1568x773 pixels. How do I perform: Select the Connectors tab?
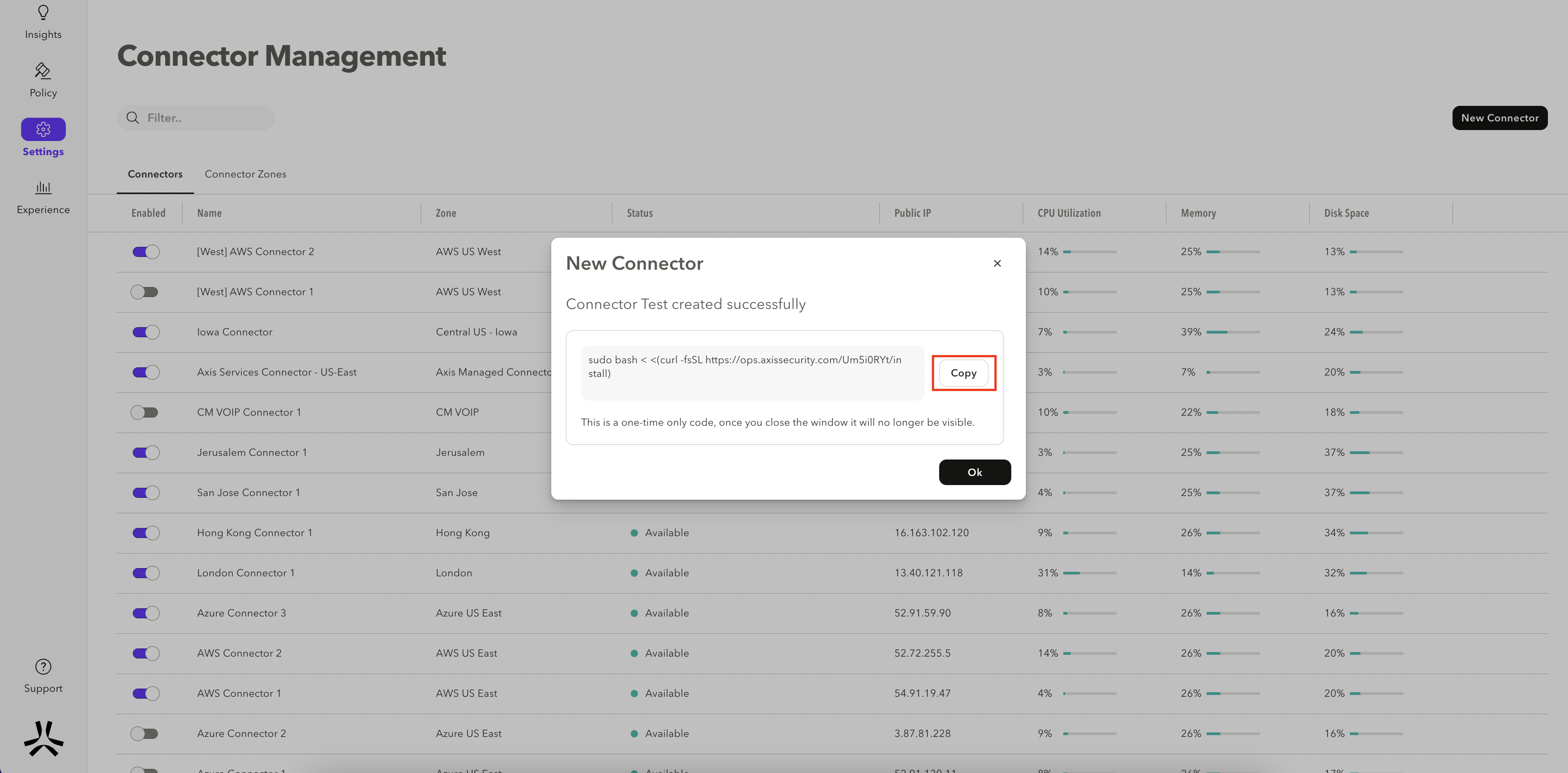155,174
